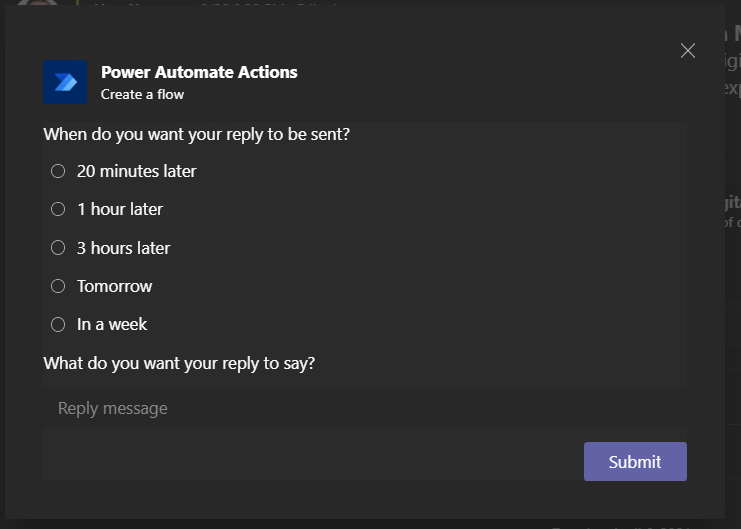Choose the 1 hour later radio option
The height and width of the screenshot is (529, 741).
pos(58,209)
